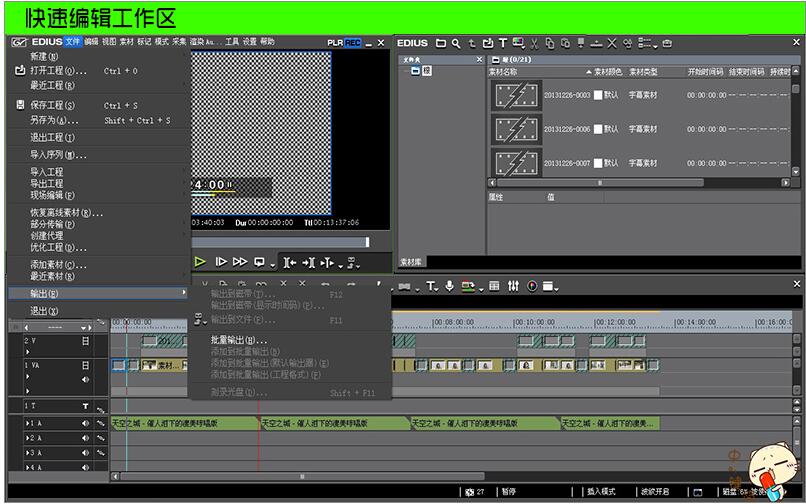The image size is (806, 504).
Task: Set Out point with the mark-out icon
Action: [x=308, y=263]
